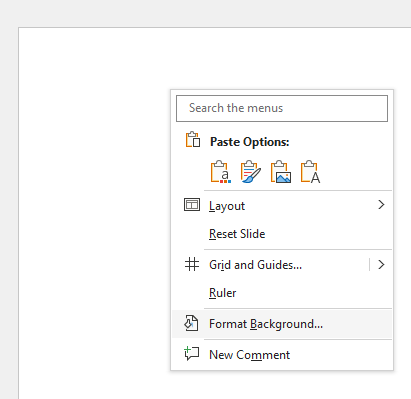The height and width of the screenshot is (399, 411).
Task: Click the Search the menus field
Action: tap(282, 108)
